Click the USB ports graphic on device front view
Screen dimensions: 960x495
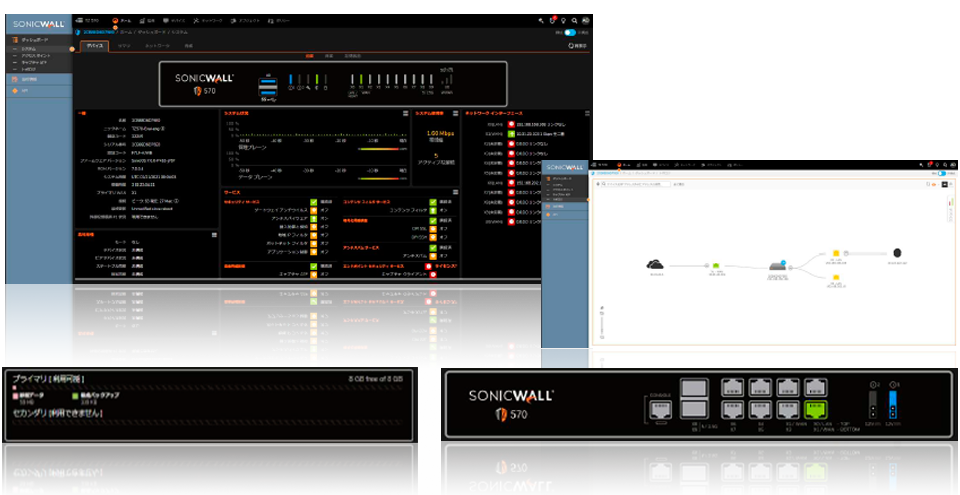pyautogui.click(x=269, y=86)
